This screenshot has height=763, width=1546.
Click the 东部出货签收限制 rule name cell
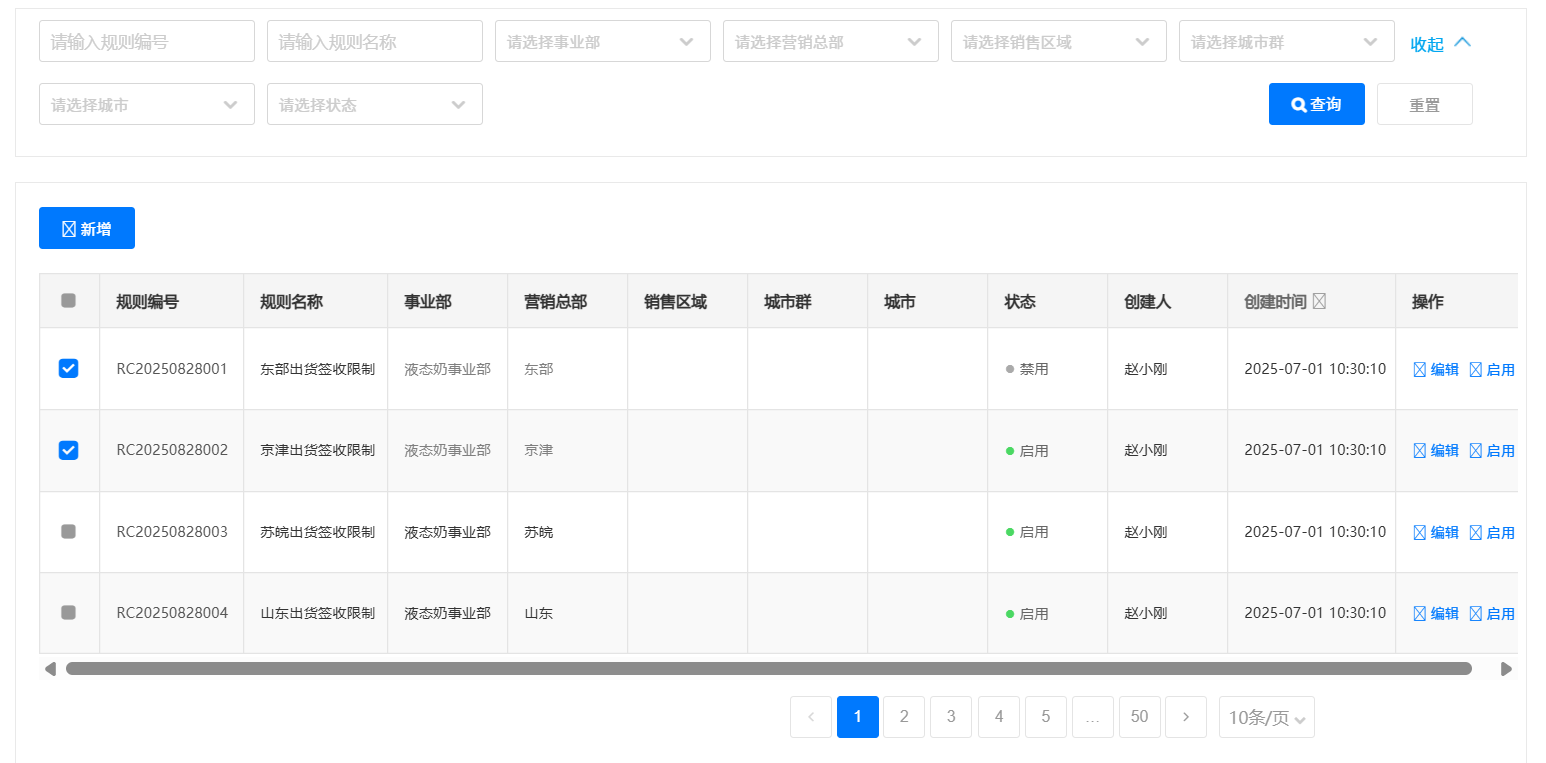[x=317, y=369]
